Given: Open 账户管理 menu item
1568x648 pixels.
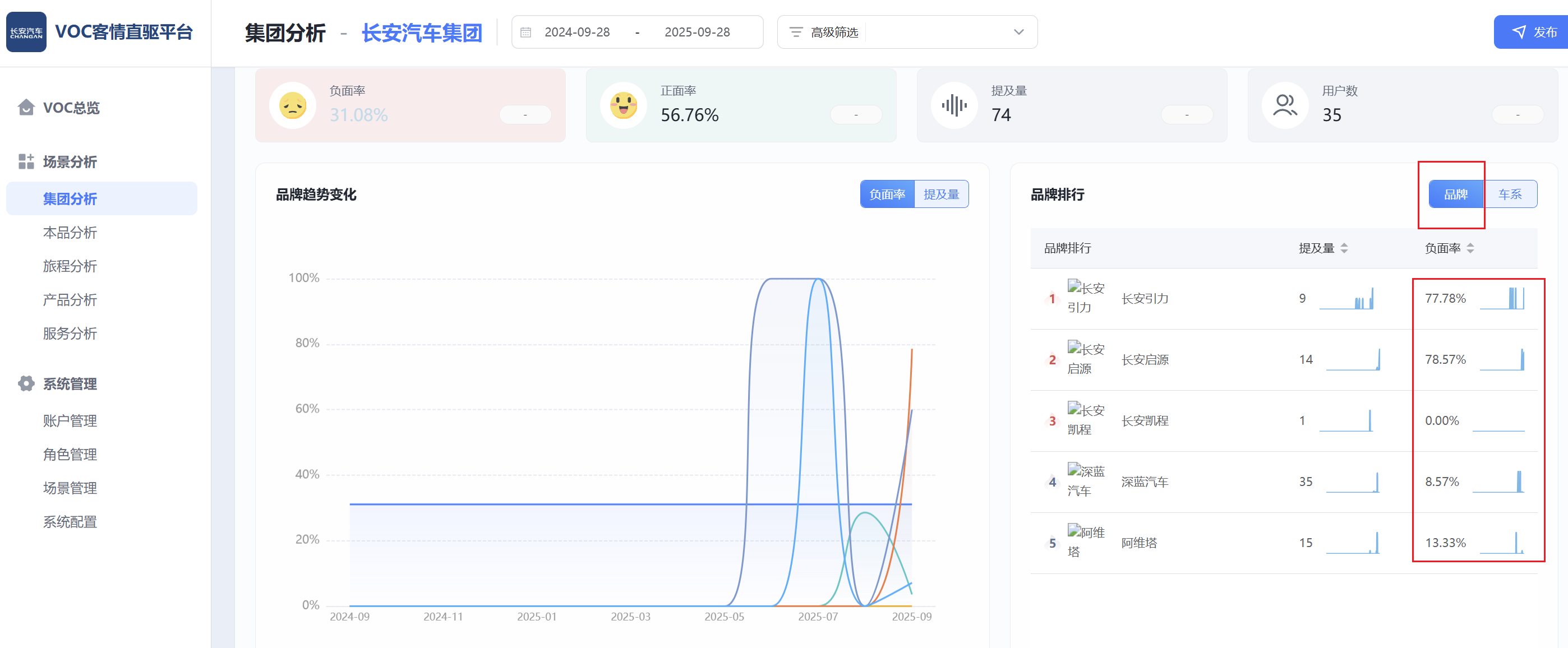Looking at the screenshot, I should click(70, 420).
